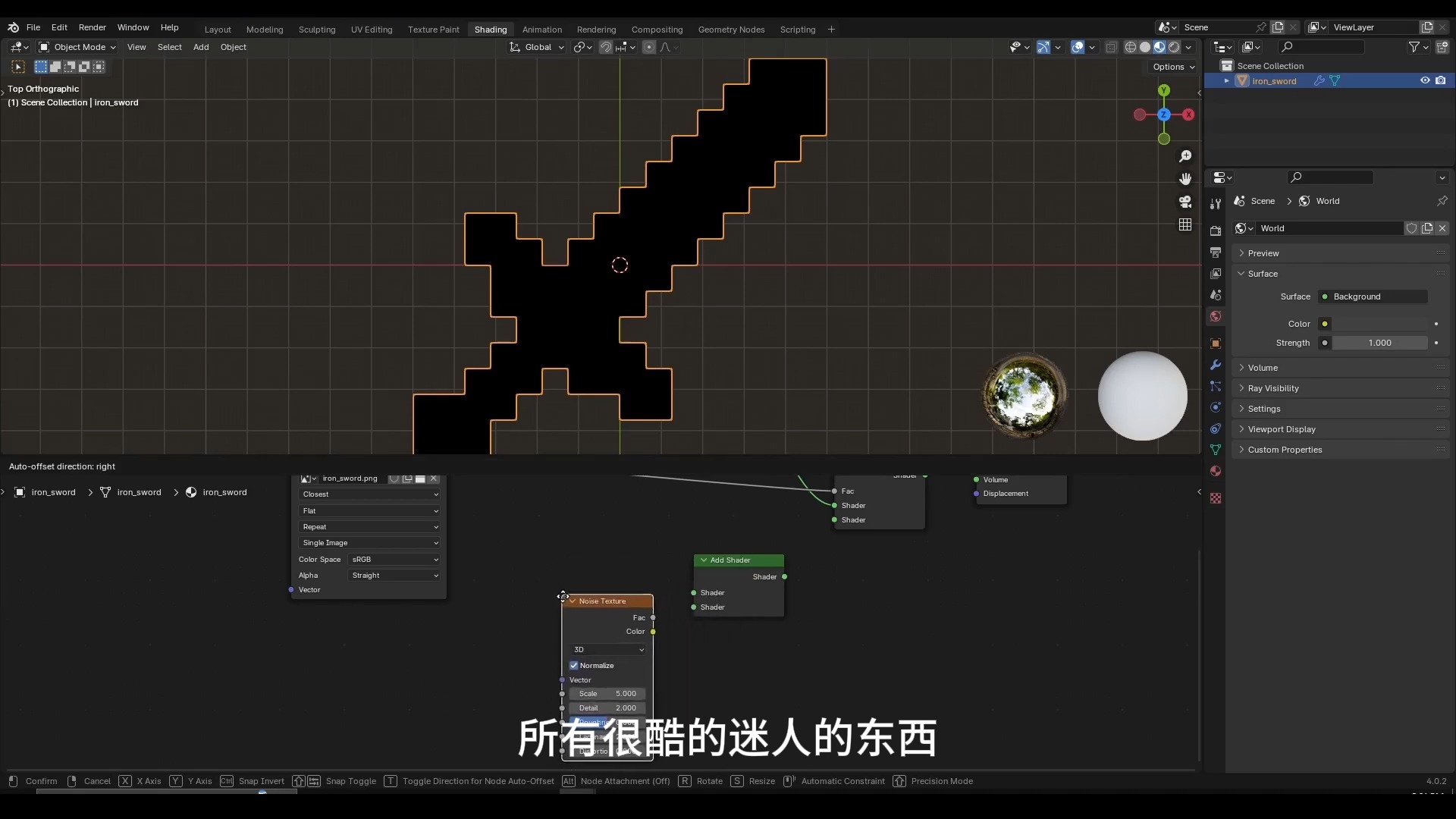Click the zoom magnifier viewport icon
This screenshot has width=1456, height=819.
pyautogui.click(x=1185, y=156)
